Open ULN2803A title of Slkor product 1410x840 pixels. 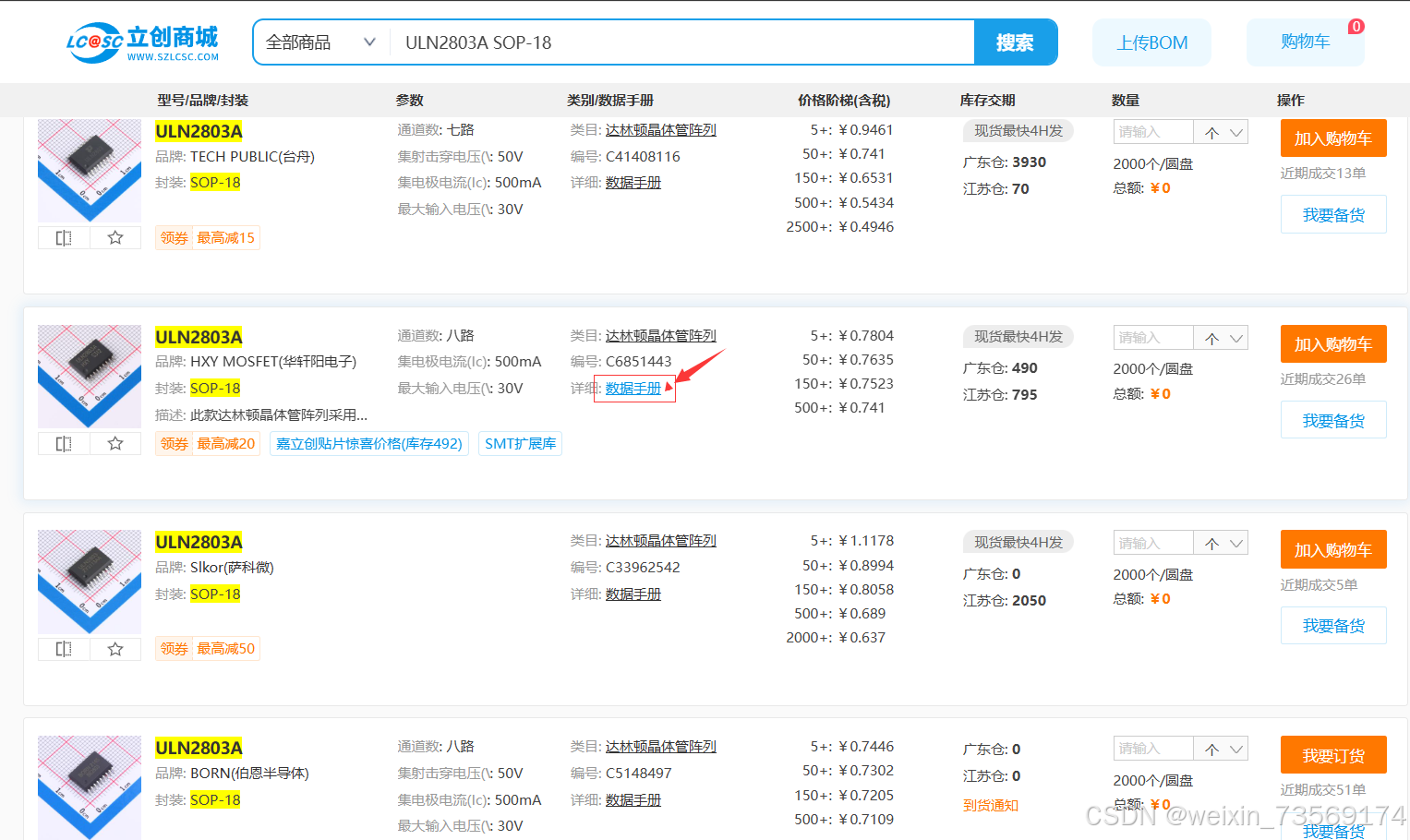(x=199, y=542)
